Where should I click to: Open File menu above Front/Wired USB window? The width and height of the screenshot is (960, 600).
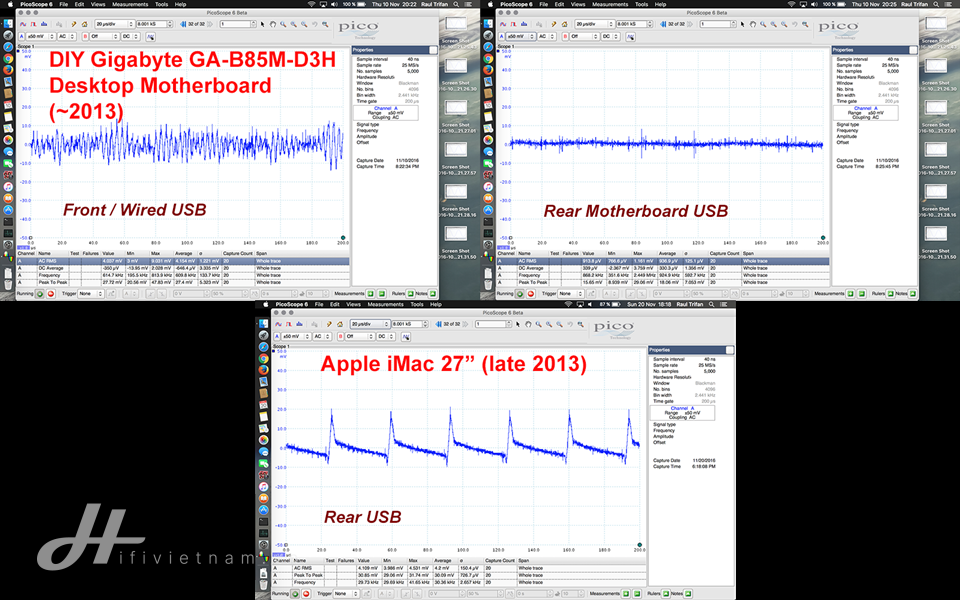(64, 4)
